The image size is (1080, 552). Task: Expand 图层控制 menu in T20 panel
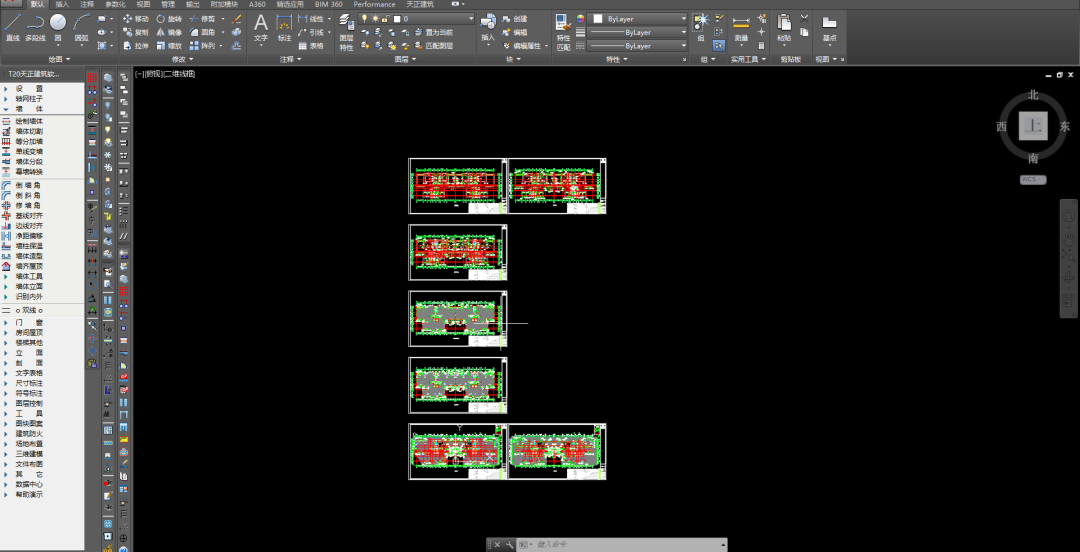tap(29, 403)
